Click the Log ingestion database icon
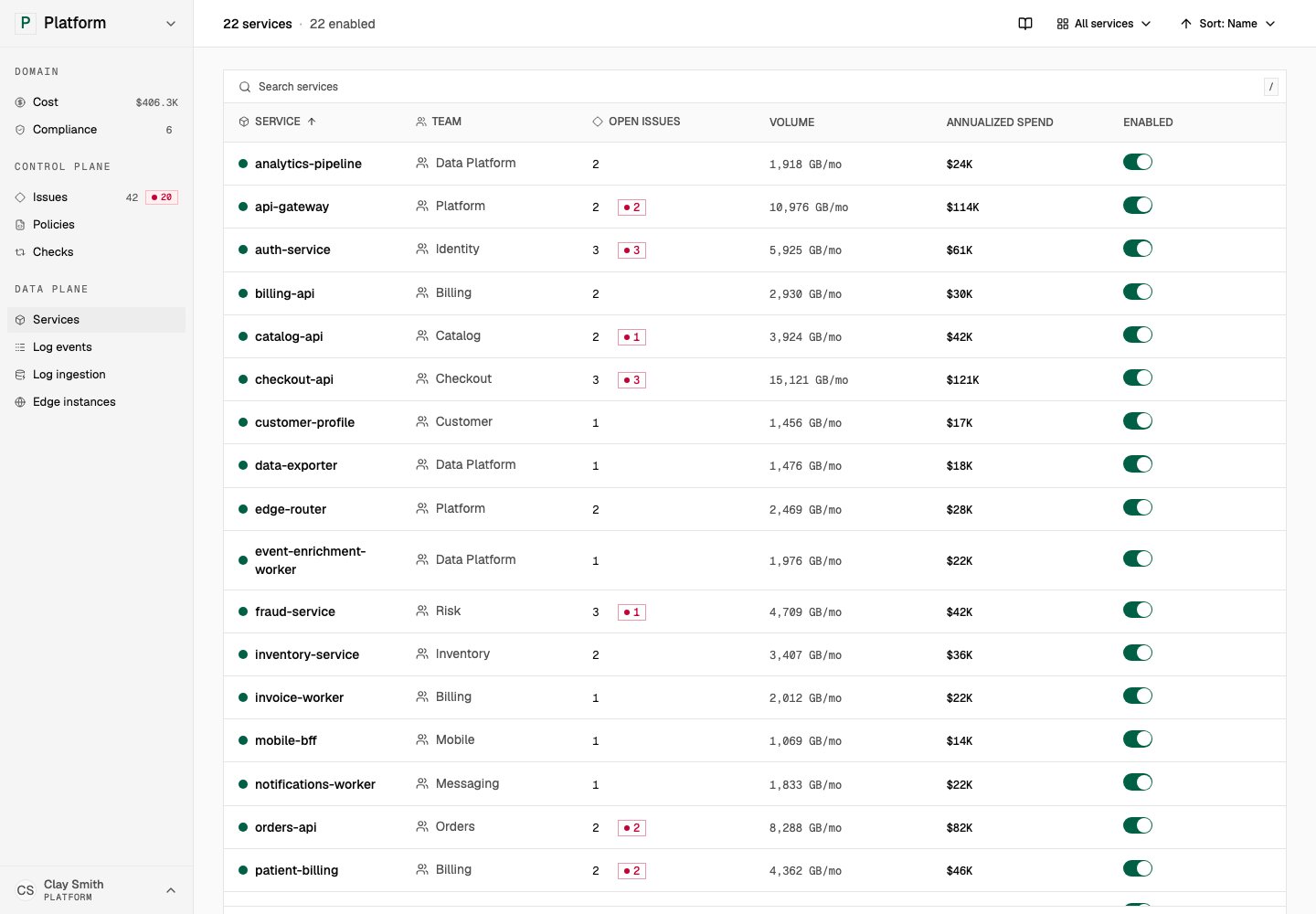 (x=20, y=375)
